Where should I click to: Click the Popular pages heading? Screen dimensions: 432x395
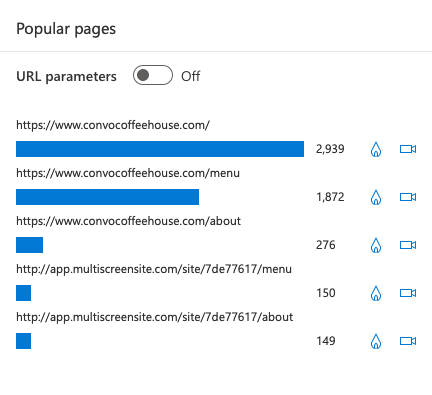(x=66, y=29)
